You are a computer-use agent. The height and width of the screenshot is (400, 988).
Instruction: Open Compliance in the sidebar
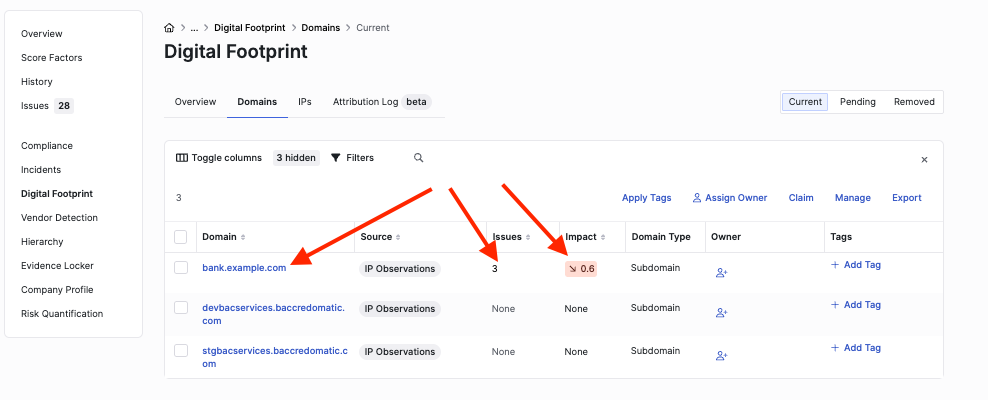[x=47, y=146]
